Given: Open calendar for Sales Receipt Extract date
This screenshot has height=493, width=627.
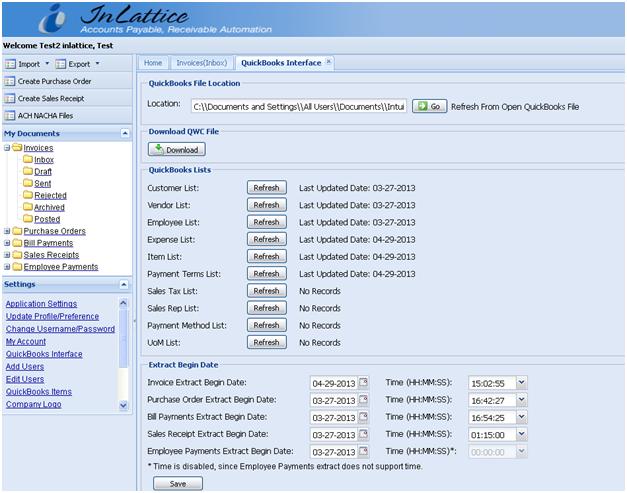Looking at the screenshot, I should 364,434.
